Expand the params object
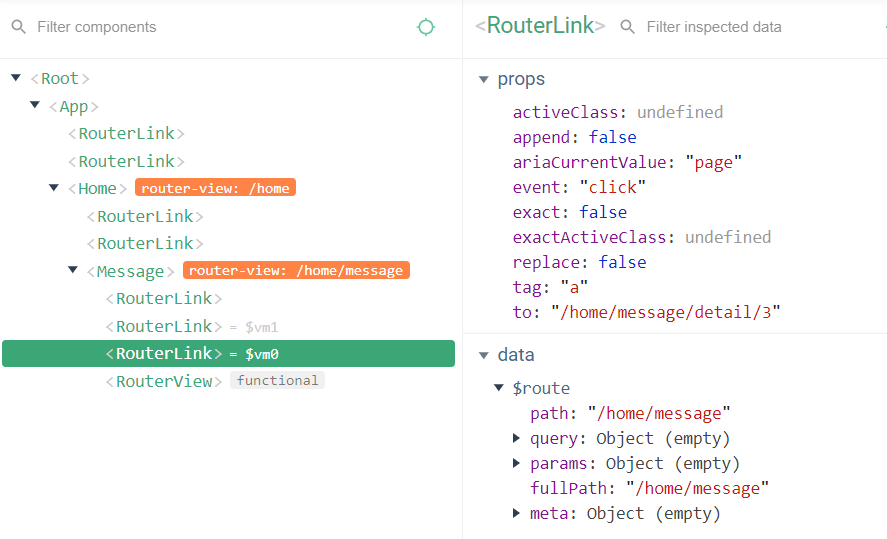Image resolution: width=887 pixels, height=539 pixels. point(516,463)
